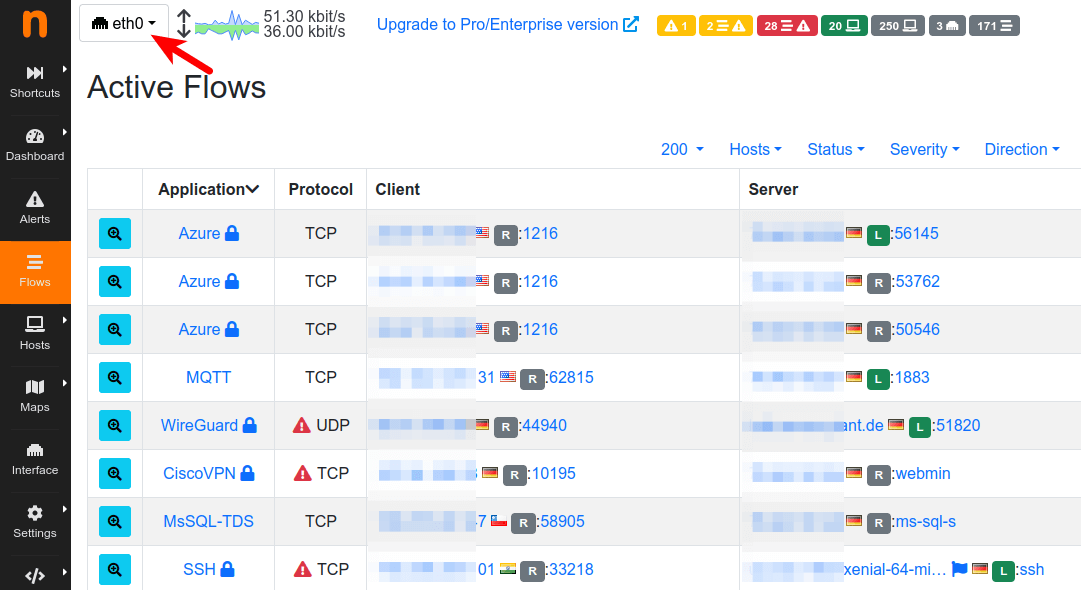Click magnifier icon for MQTT flow
Image resolution: width=1081 pixels, height=590 pixels.
coord(115,378)
